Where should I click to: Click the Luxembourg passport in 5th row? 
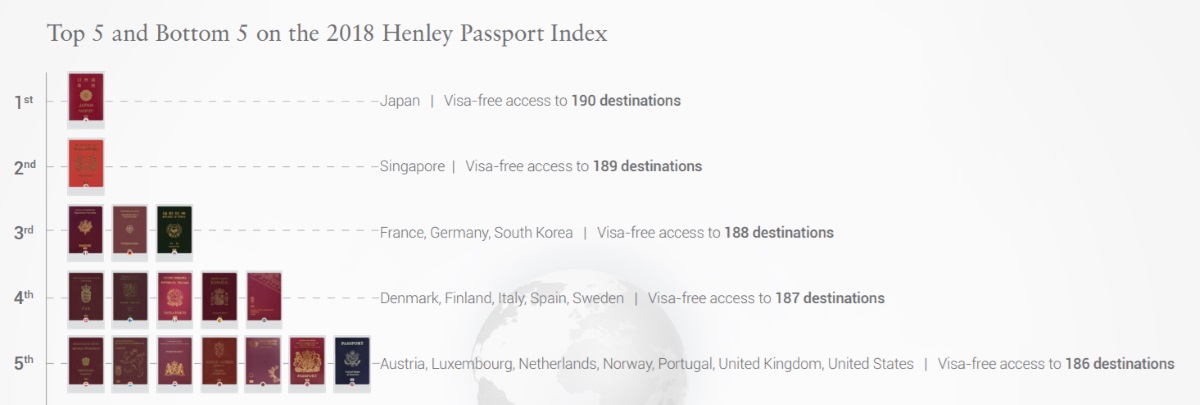(130, 362)
